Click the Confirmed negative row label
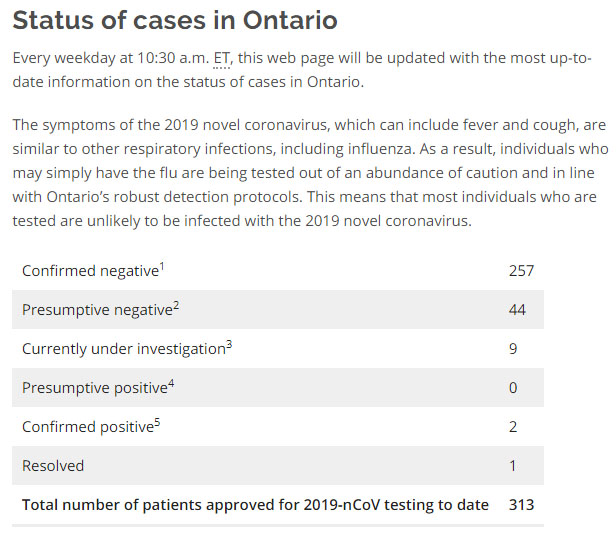 90,271
